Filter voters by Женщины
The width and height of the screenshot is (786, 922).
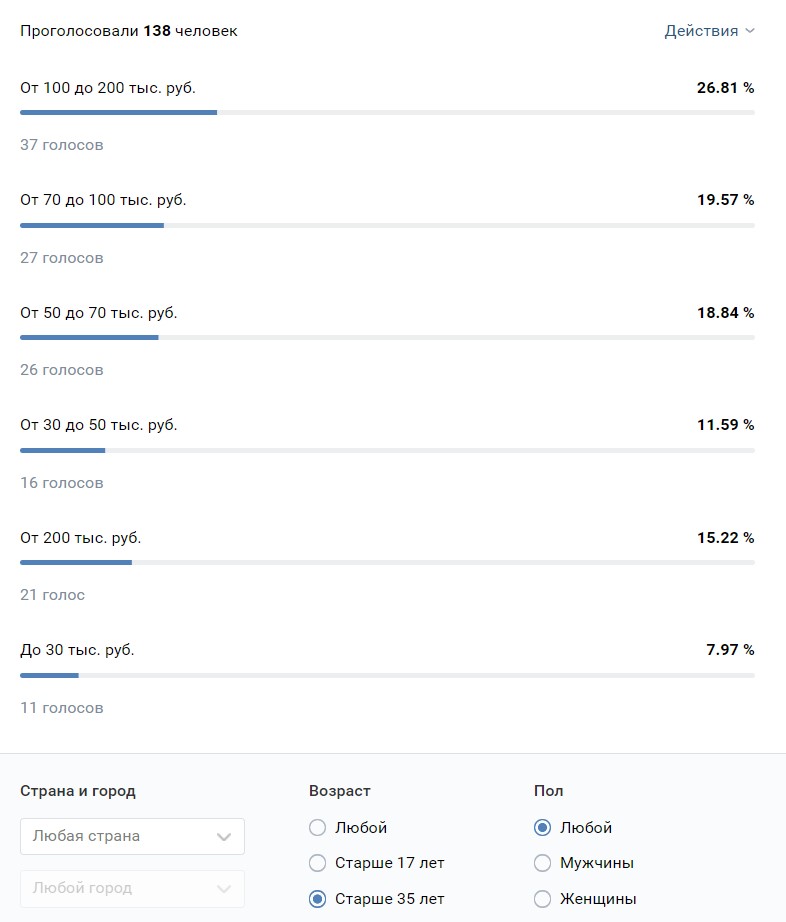pyautogui.click(x=543, y=899)
